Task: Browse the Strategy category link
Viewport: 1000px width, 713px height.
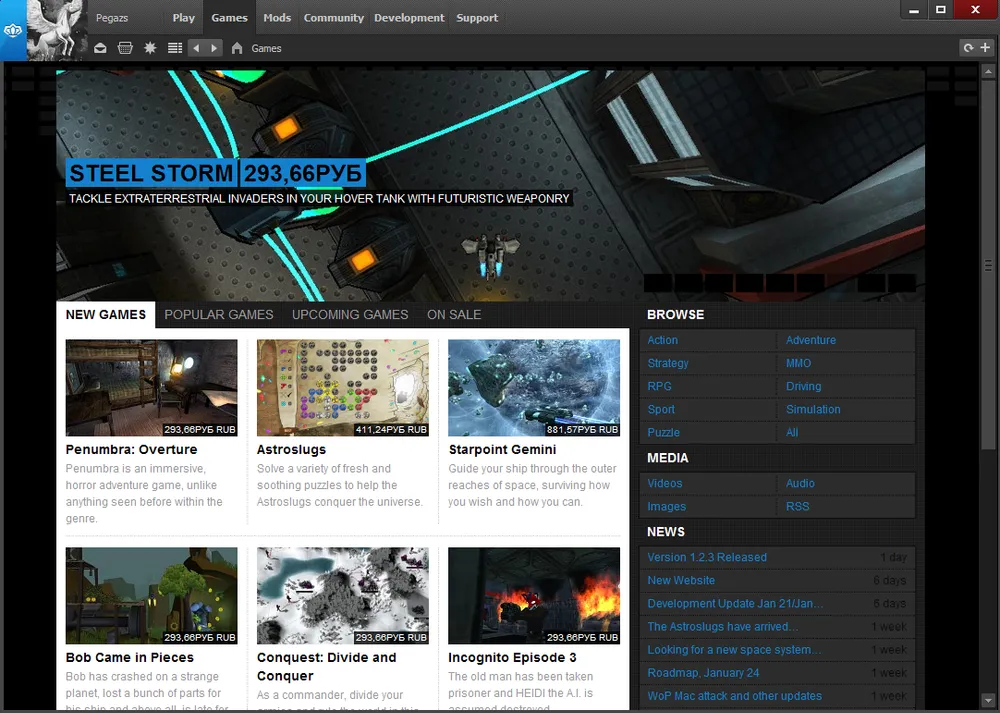Action: (668, 363)
